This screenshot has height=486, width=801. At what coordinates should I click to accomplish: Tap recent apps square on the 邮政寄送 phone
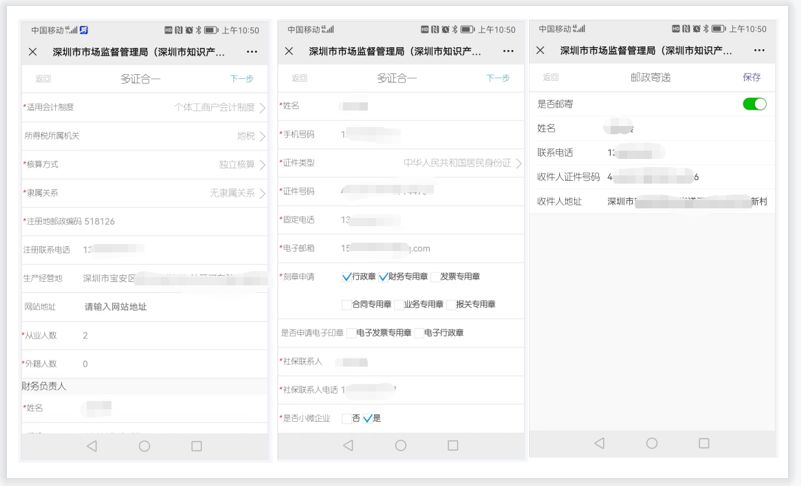(x=704, y=443)
